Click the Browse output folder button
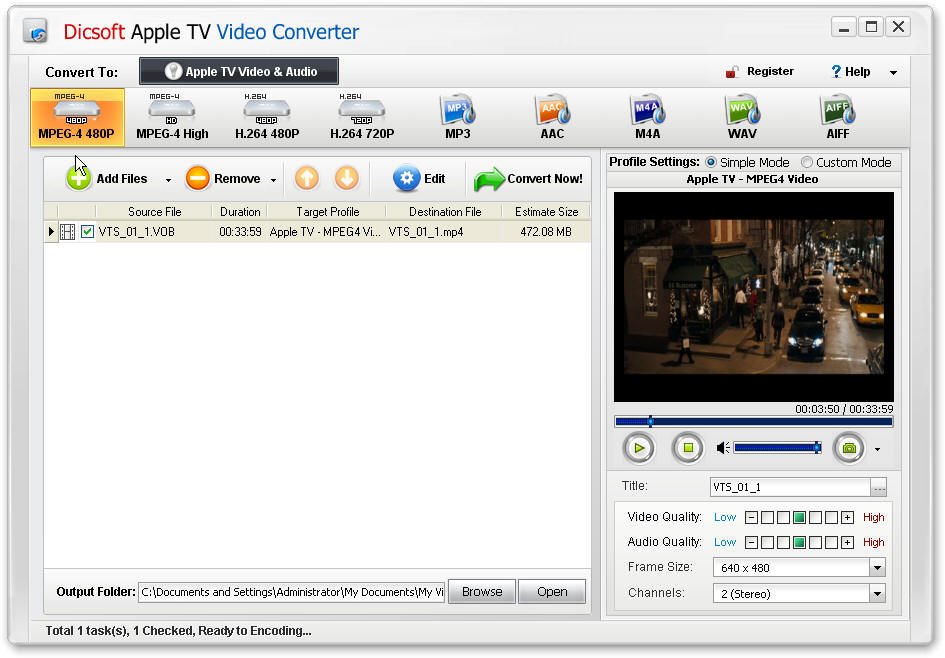Image resolution: width=945 pixels, height=658 pixels. (x=482, y=592)
